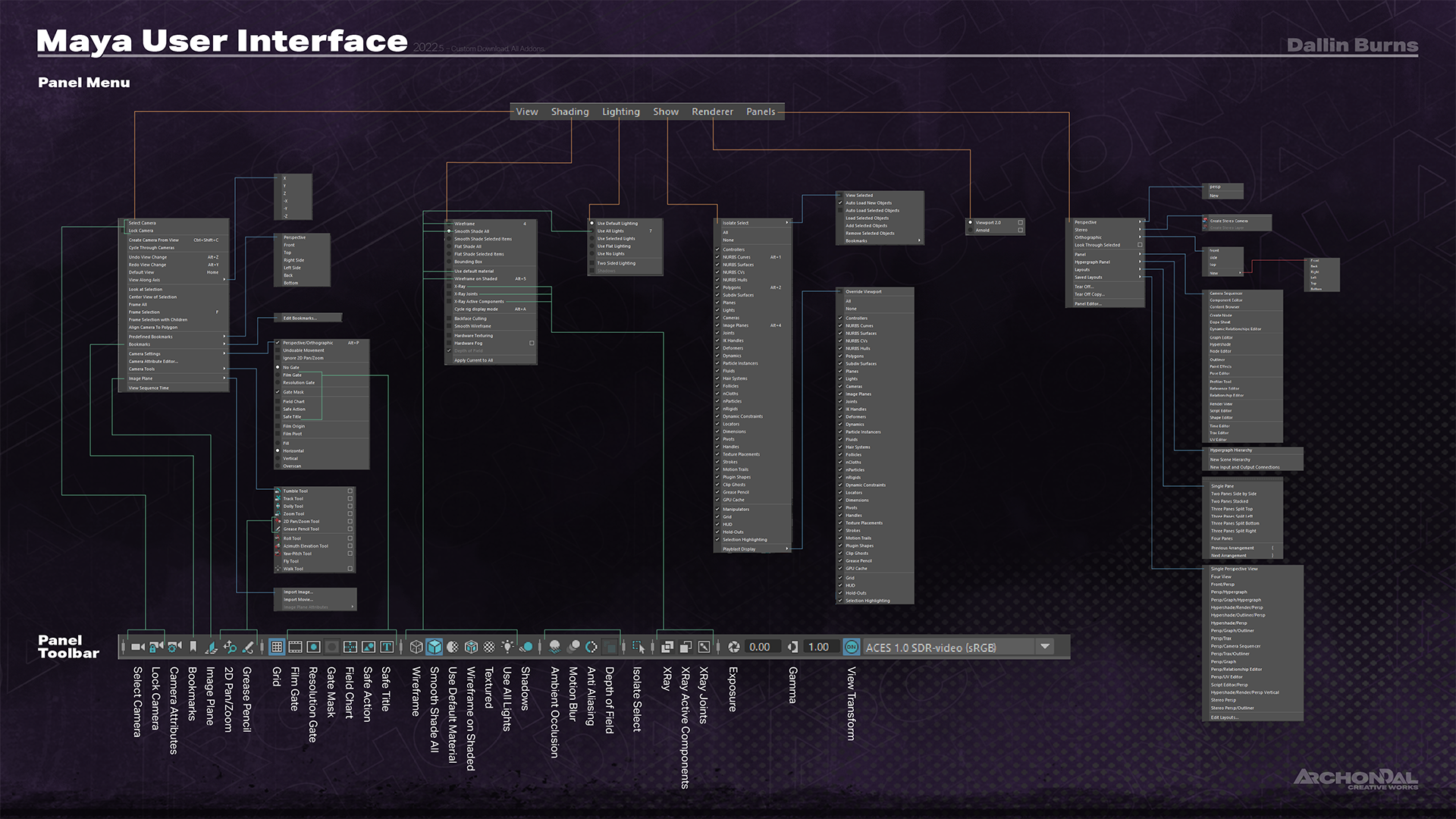The image size is (1456, 819).
Task: Open the Shading menu
Action: click(x=570, y=111)
